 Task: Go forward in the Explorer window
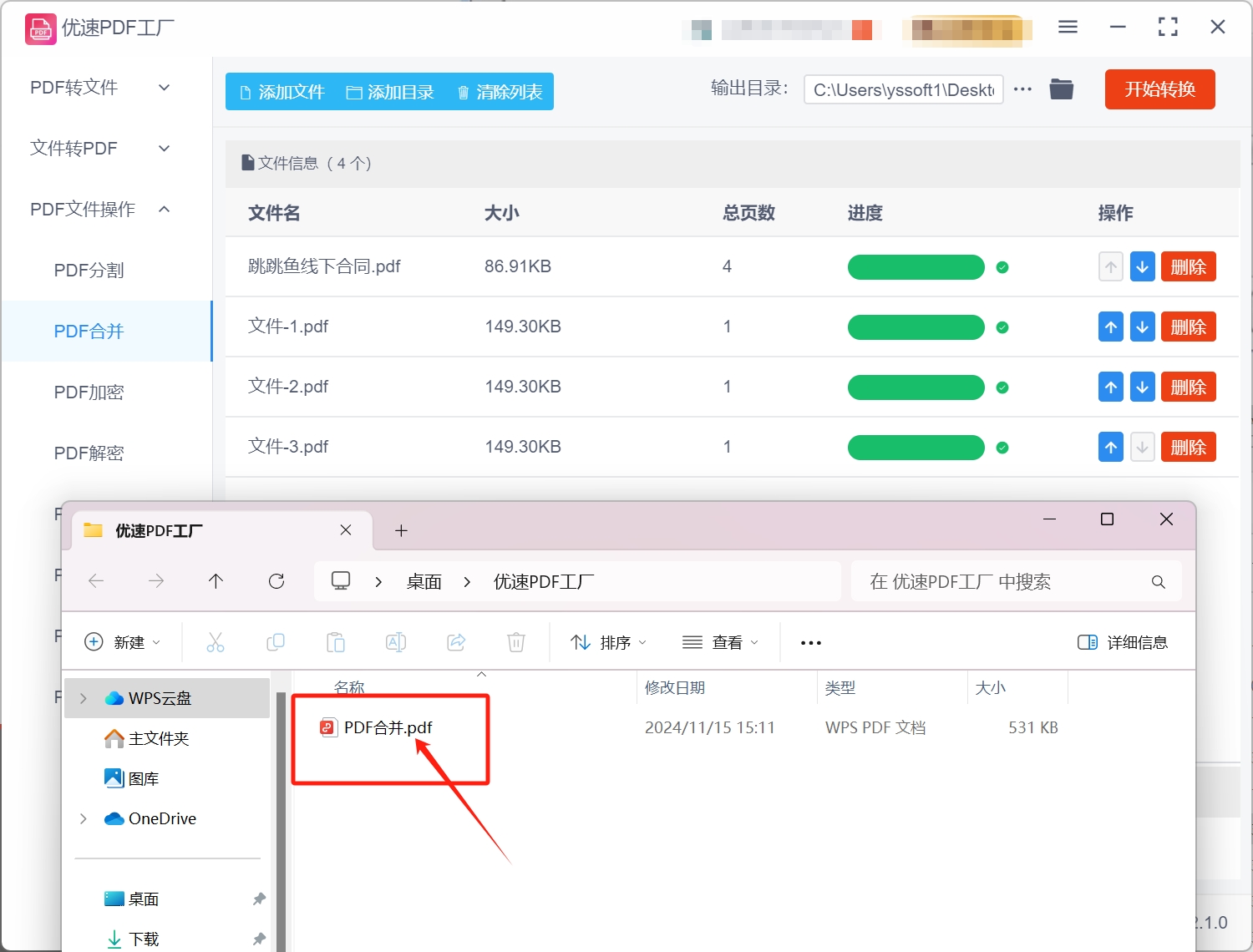pyautogui.click(x=156, y=581)
